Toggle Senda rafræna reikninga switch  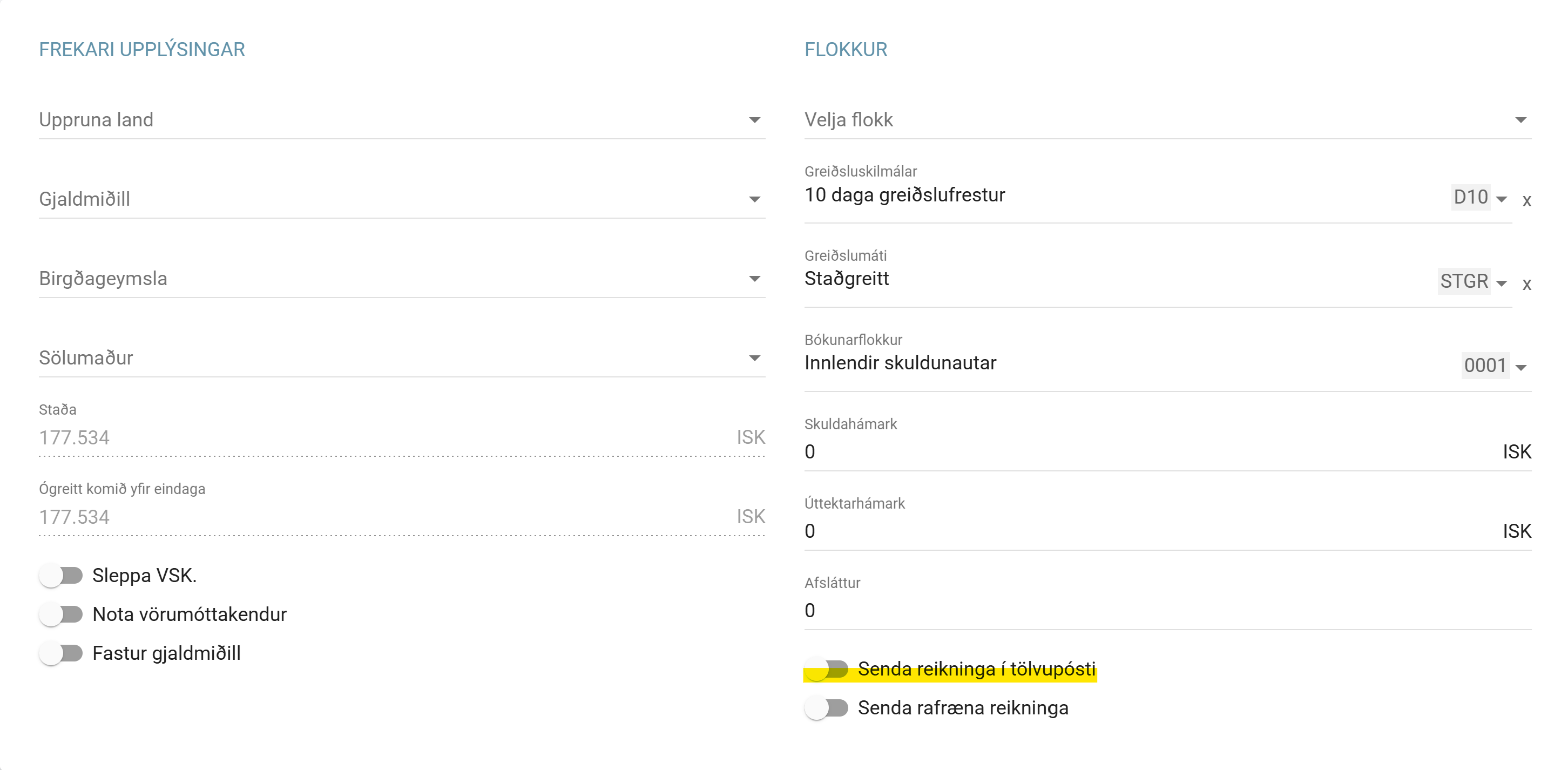826,708
